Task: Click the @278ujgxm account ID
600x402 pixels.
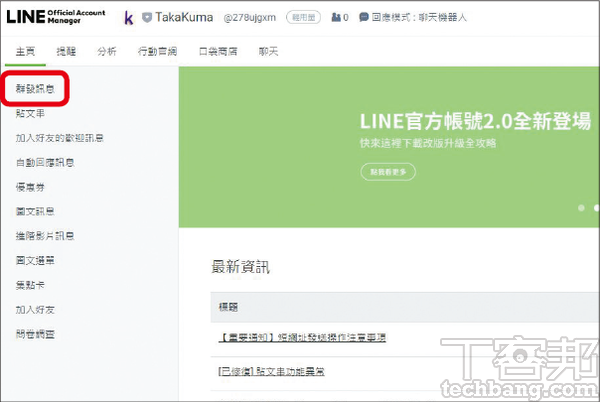Action: pos(249,18)
